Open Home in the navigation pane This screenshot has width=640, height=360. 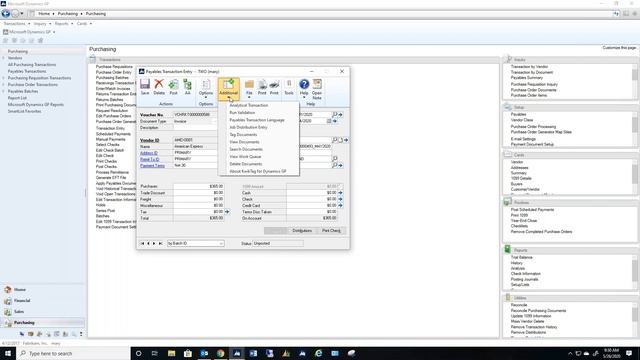20,289
